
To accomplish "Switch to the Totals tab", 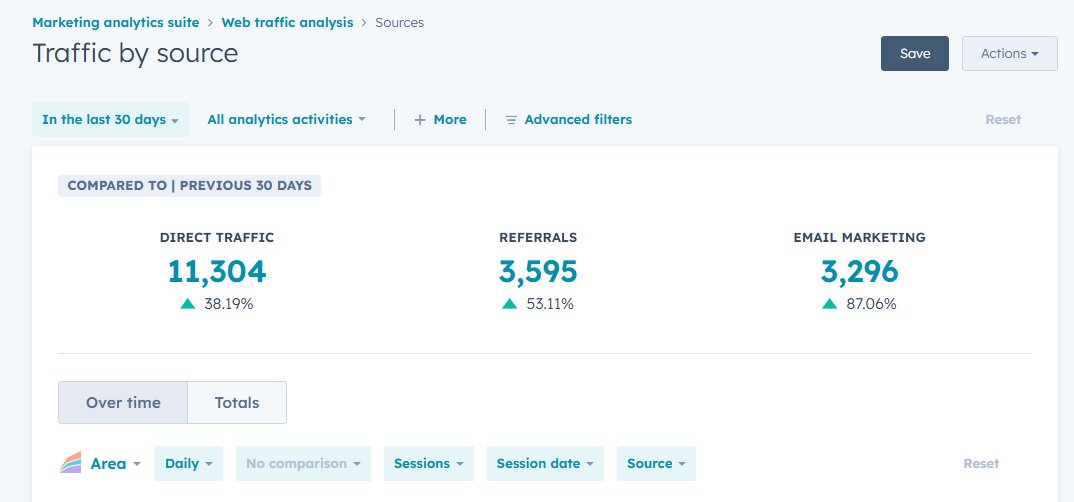I will click(x=237, y=403).
